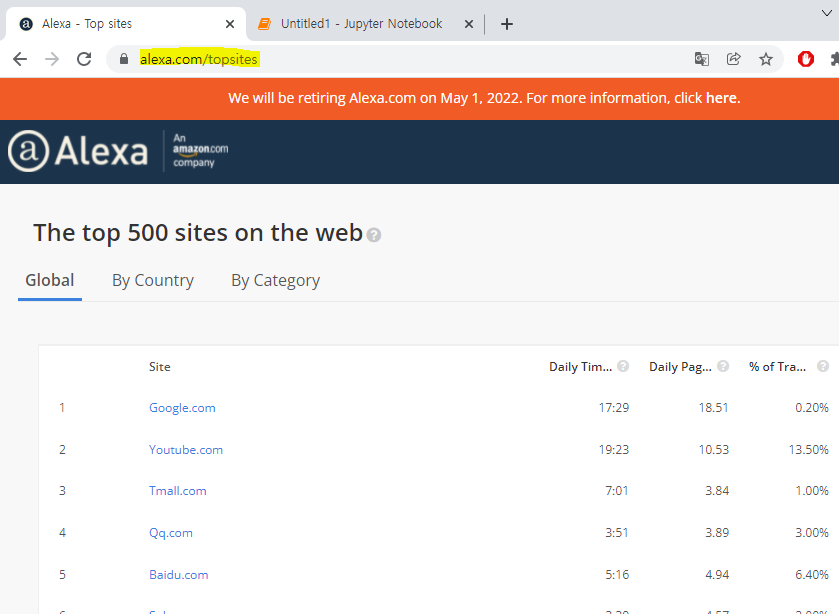
Task: Click the Alexa logo in header
Action: coord(78,151)
